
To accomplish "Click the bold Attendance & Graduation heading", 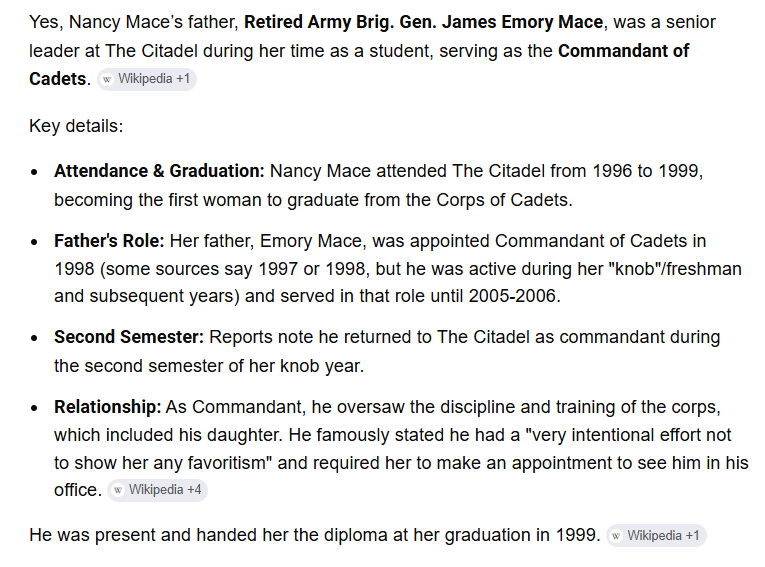I will coord(159,171).
